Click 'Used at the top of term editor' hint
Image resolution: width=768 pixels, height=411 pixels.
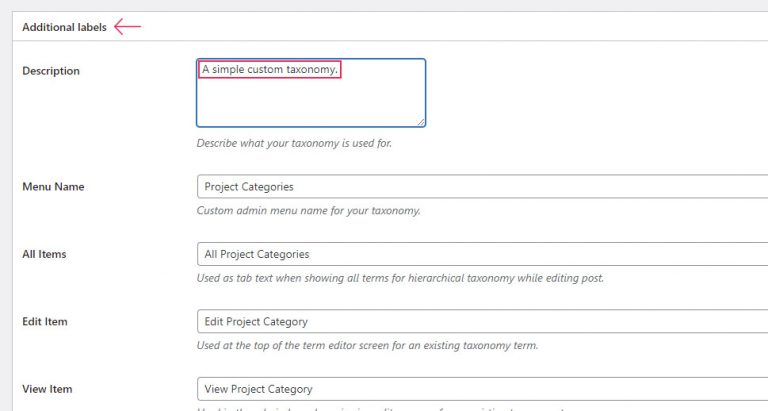point(367,346)
